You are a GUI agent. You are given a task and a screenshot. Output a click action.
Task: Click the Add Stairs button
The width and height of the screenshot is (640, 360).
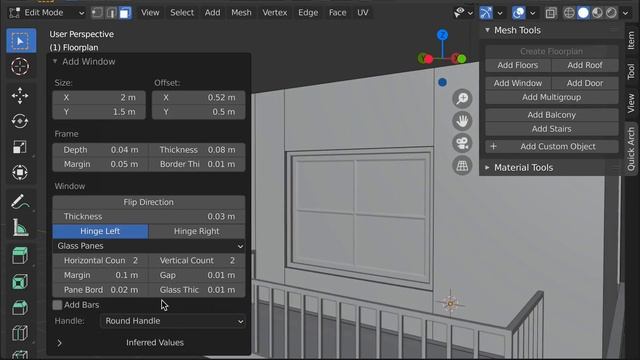[x=551, y=129]
